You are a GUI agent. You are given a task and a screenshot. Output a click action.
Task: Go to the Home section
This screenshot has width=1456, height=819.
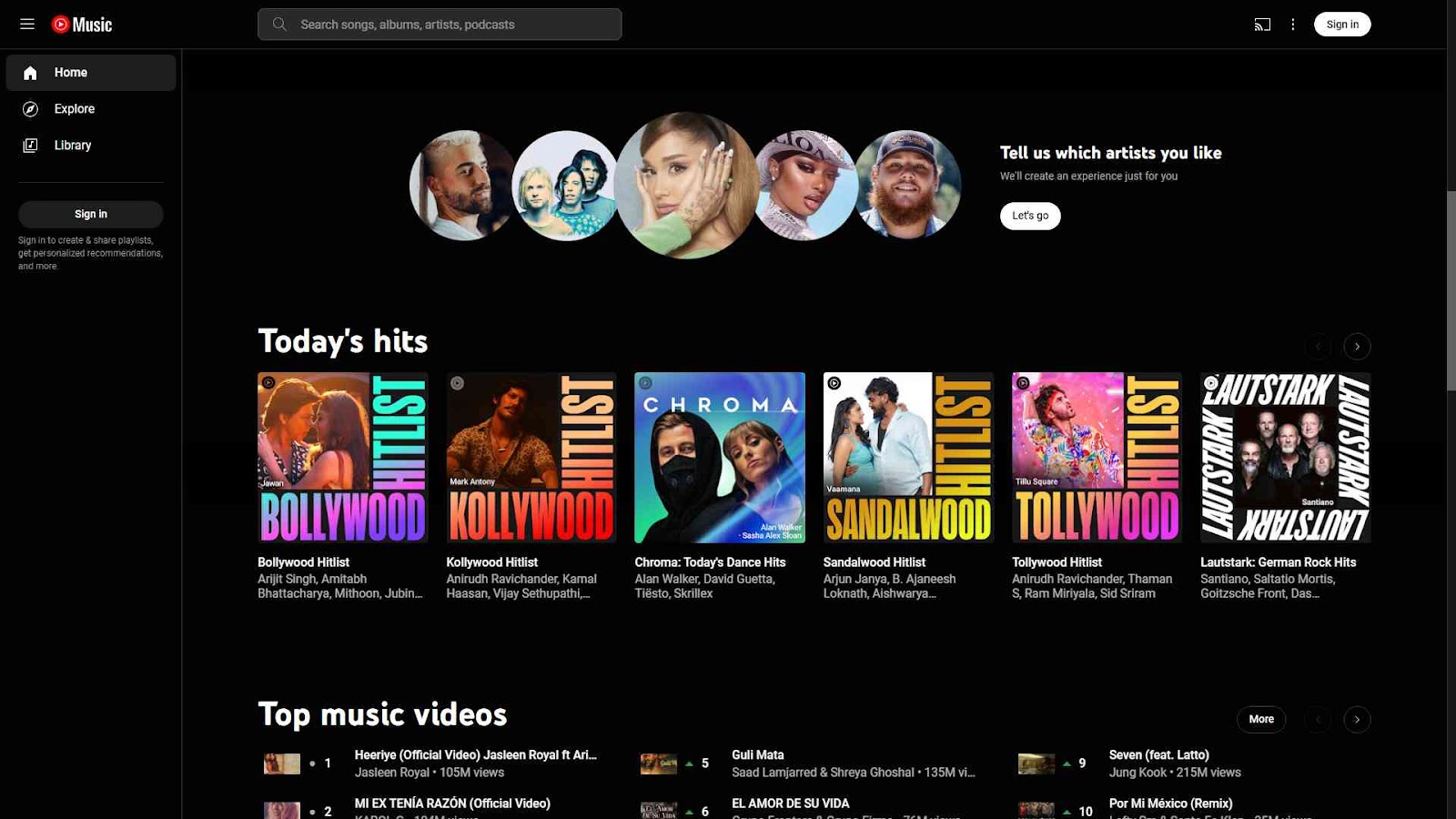[91, 73]
